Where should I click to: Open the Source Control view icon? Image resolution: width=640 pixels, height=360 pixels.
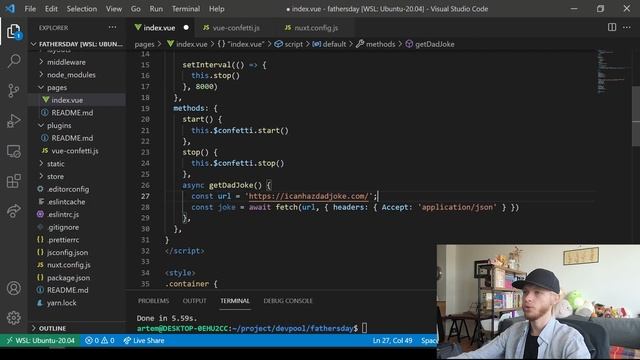(x=13, y=90)
